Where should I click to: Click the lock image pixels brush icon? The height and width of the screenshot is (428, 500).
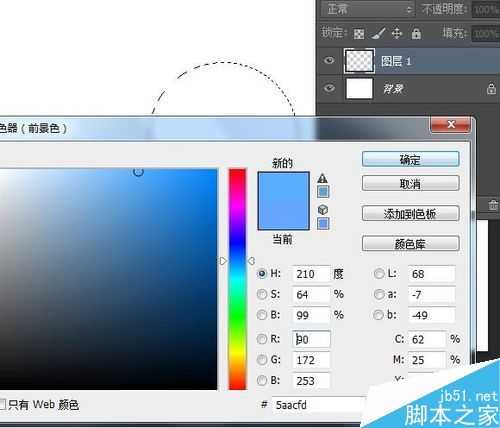click(378, 33)
